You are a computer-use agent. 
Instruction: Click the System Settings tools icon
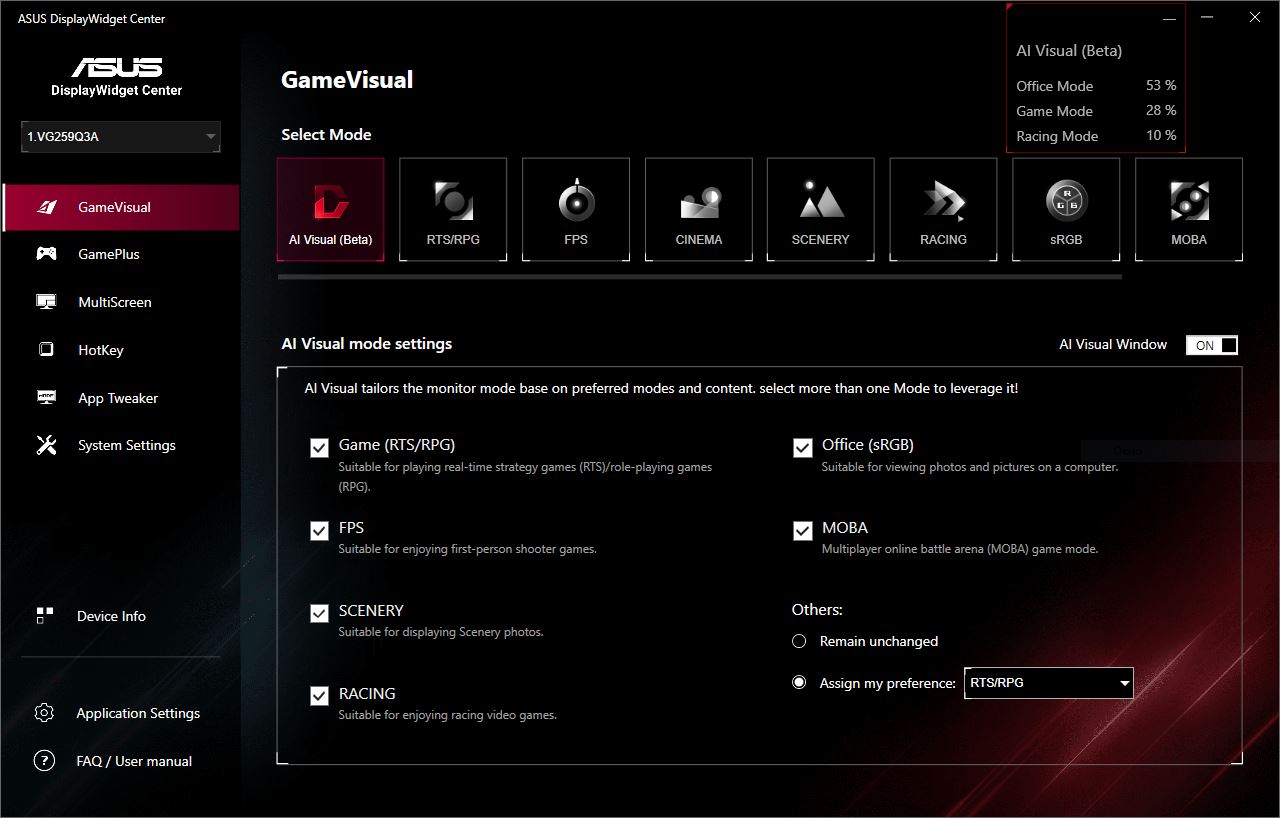pos(46,445)
